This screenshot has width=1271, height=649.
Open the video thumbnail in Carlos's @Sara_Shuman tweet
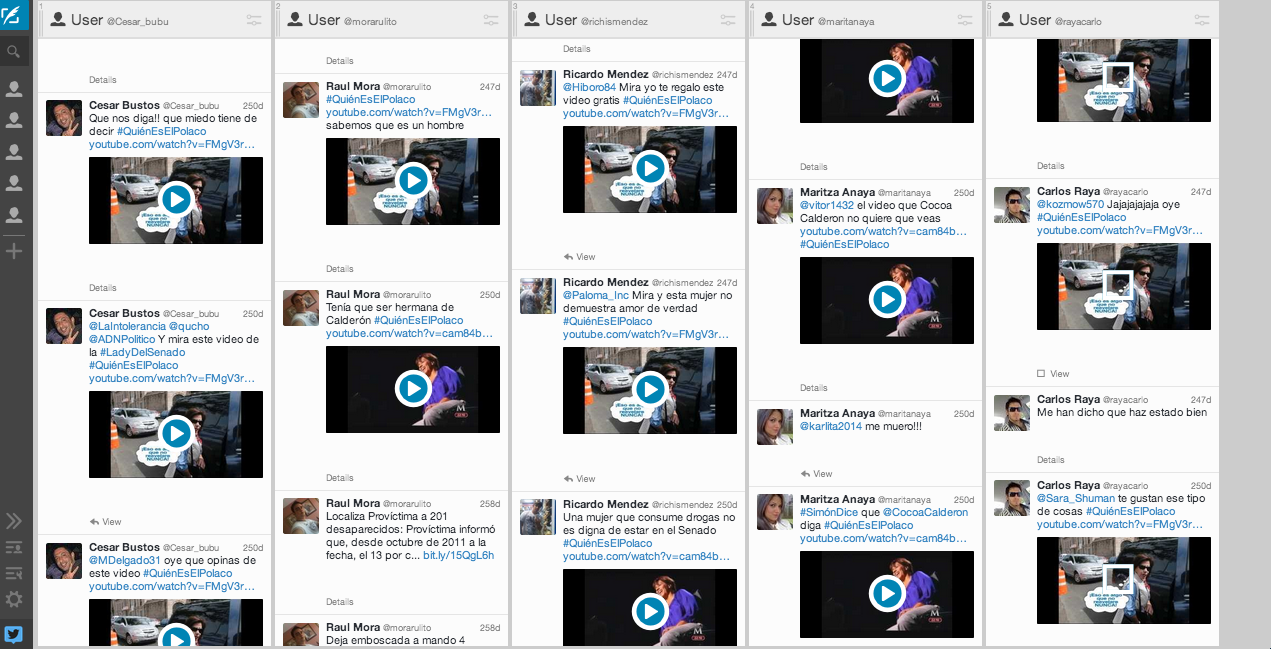1124,580
